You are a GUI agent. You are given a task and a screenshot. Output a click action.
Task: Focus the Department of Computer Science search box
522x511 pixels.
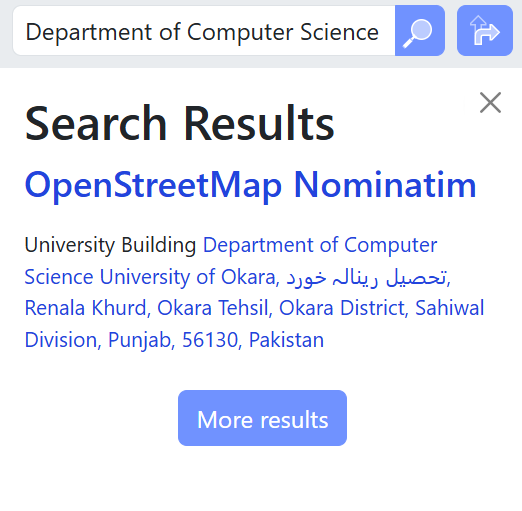click(204, 31)
